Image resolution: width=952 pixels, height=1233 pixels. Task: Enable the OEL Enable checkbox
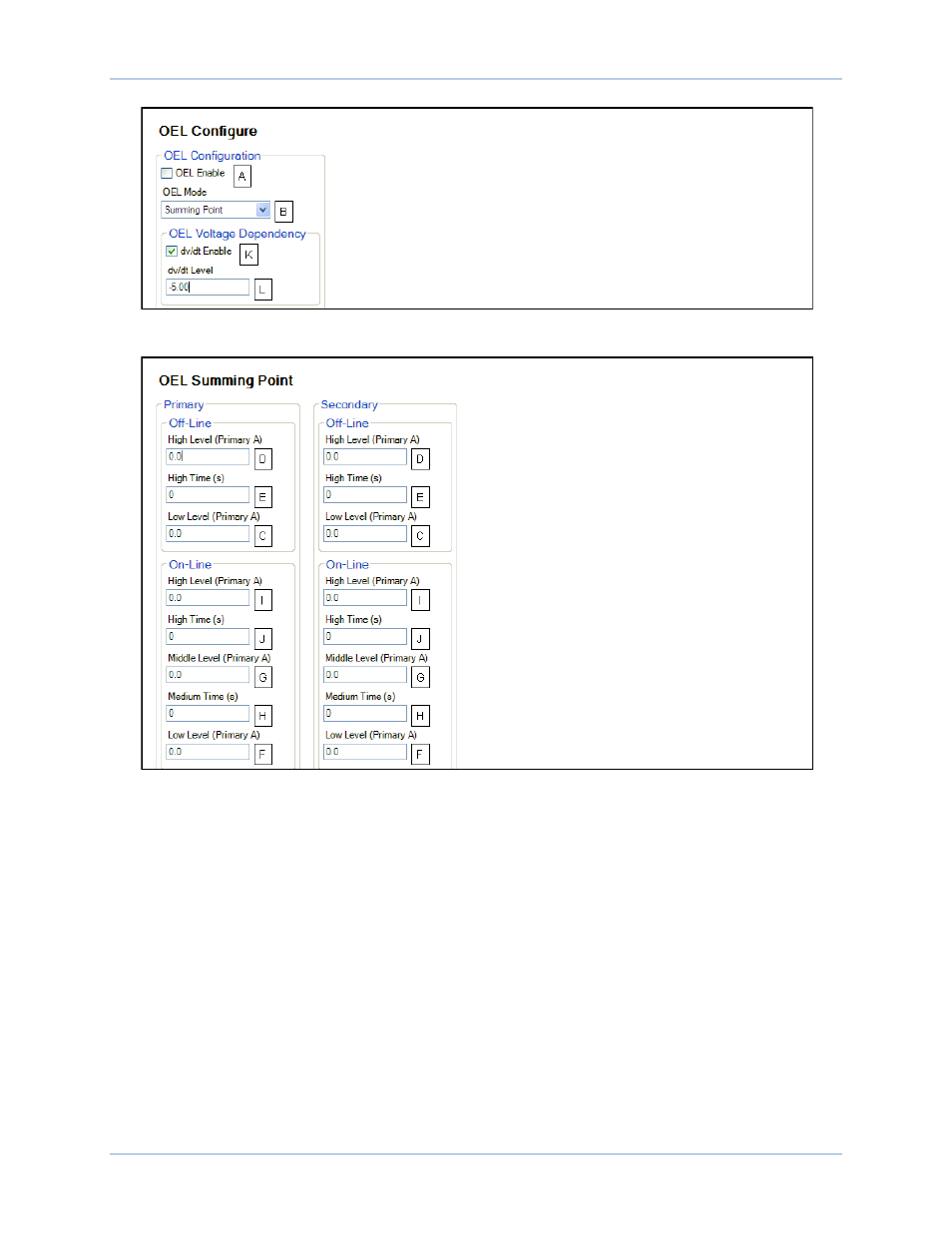click(167, 174)
